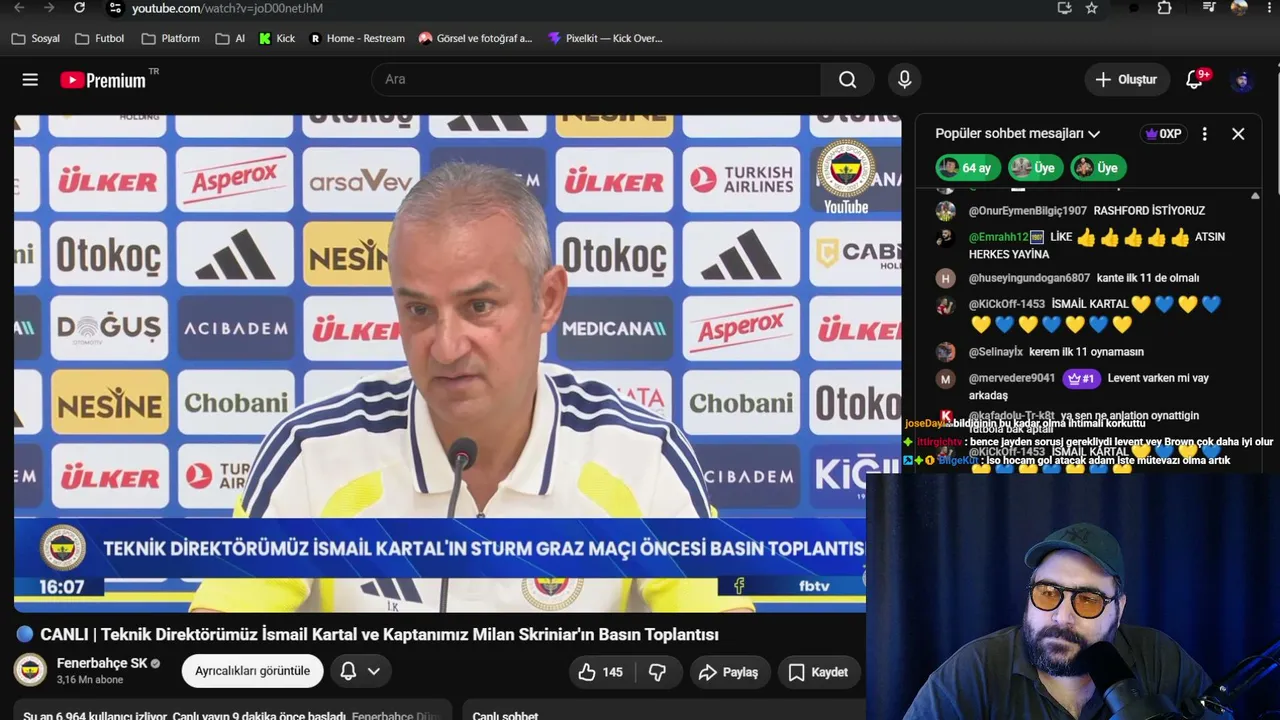Click chat user @mervedere9041

tap(1011, 378)
